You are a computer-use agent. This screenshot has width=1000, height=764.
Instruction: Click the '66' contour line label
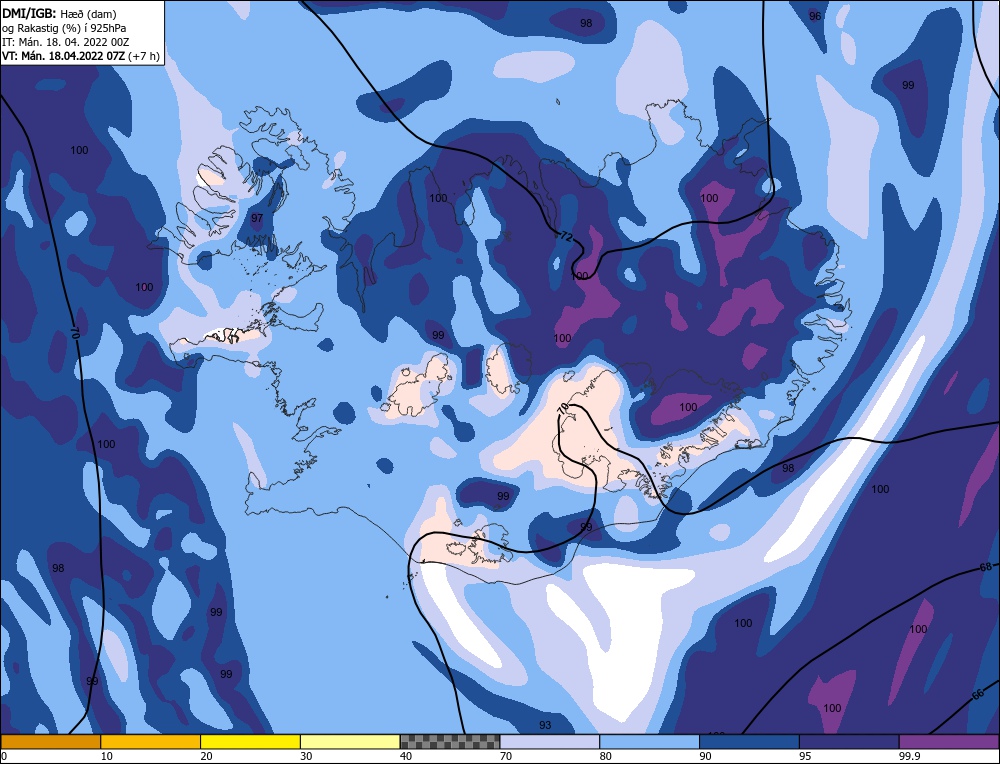point(978,695)
